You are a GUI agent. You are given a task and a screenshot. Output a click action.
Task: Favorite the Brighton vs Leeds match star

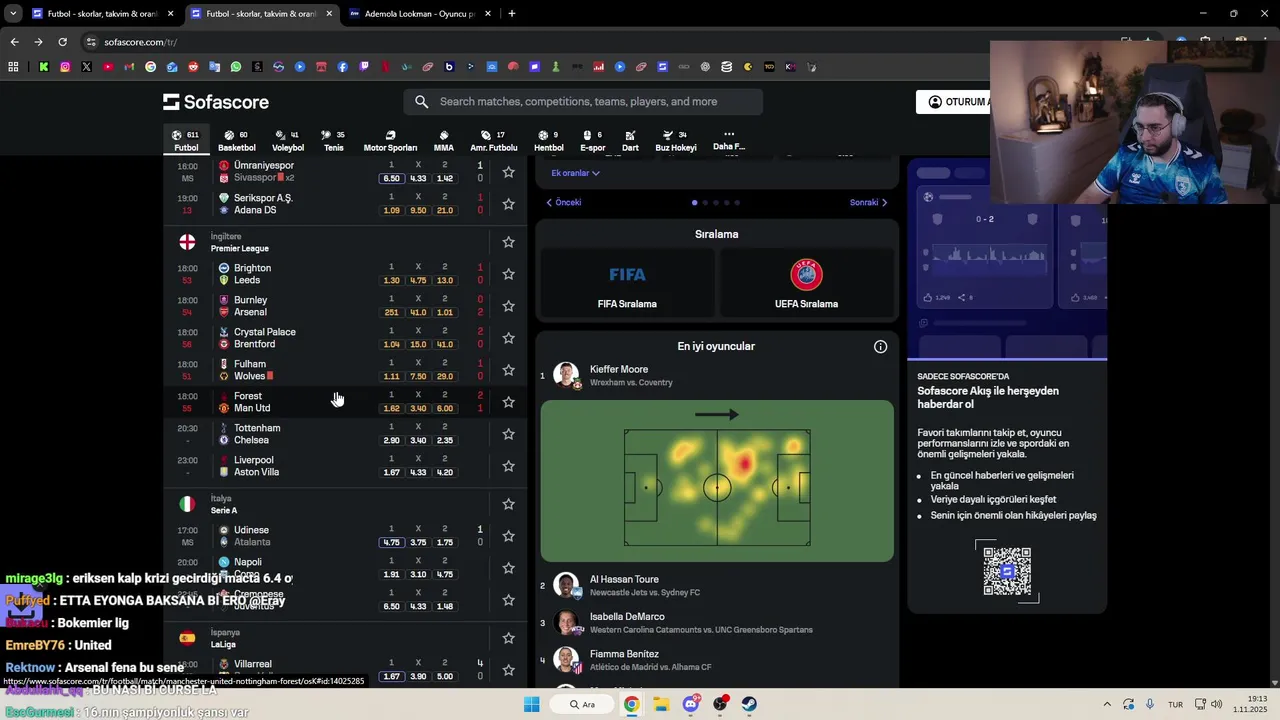pyautogui.click(x=508, y=274)
